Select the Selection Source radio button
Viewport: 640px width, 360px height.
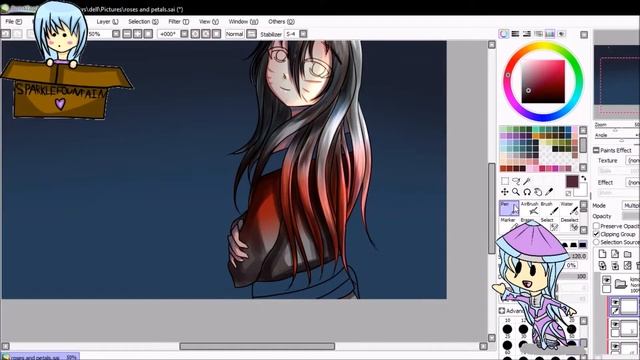point(596,242)
